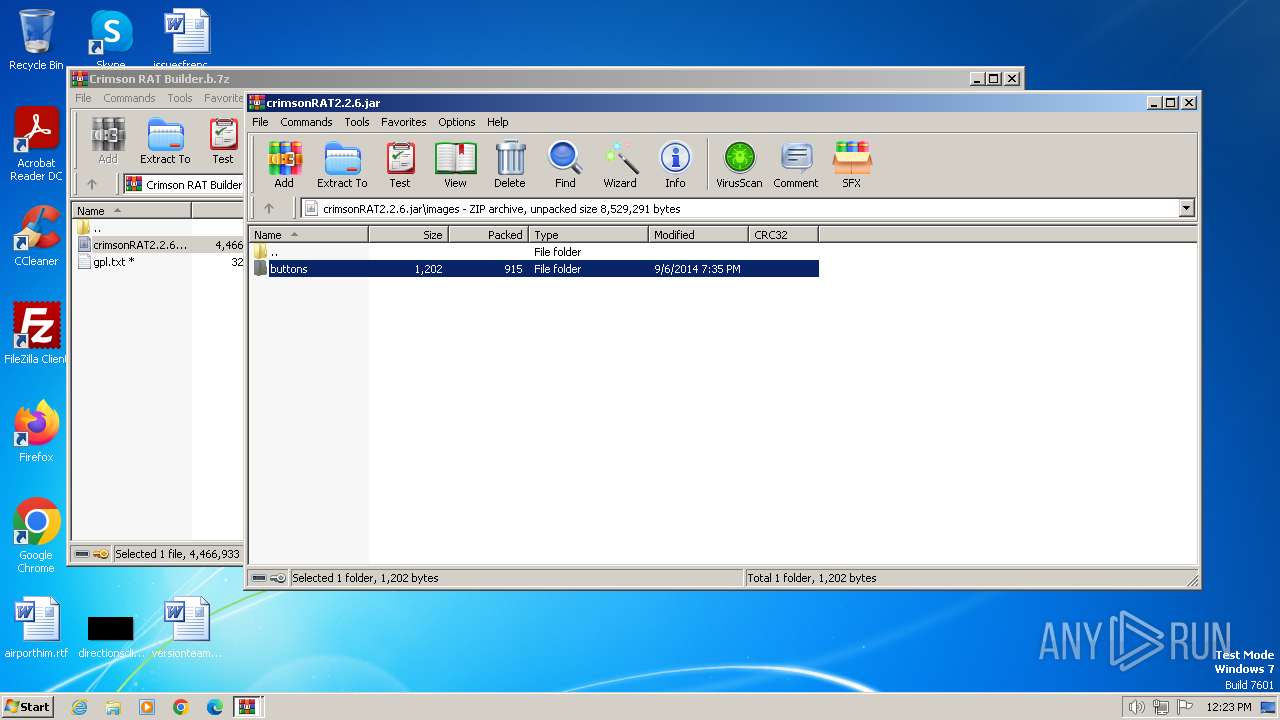Click up arrow in Crimson RAT Builder.b.7z window
Viewport: 1280px width, 720px height.
(92, 184)
